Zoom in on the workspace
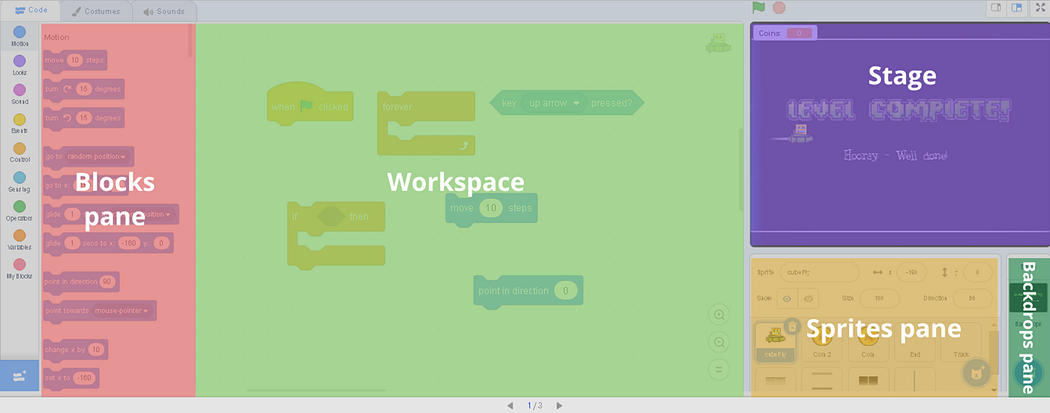 coord(719,315)
